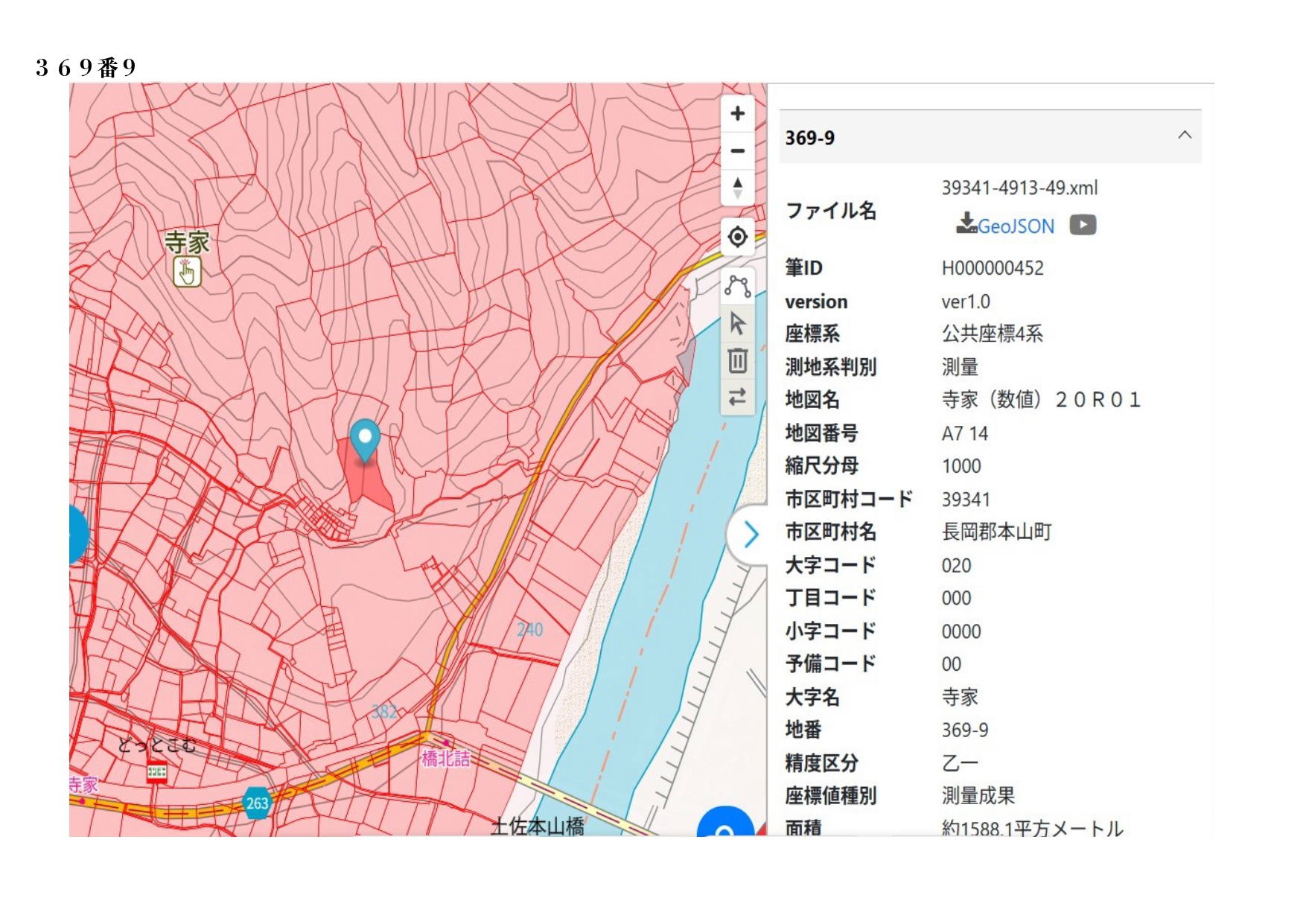Viewport: 1306px width, 924px height.
Task: Click the 地番 value 369-9
Action: pos(965,730)
